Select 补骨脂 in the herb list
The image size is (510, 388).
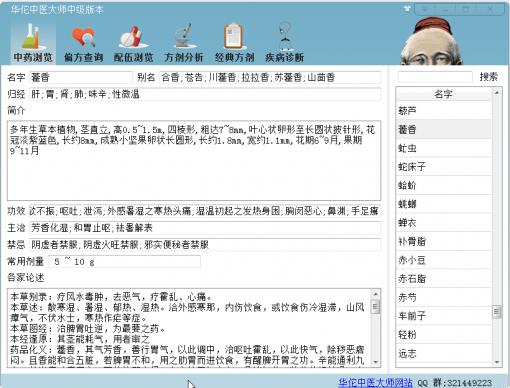click(x=444, y=241)
